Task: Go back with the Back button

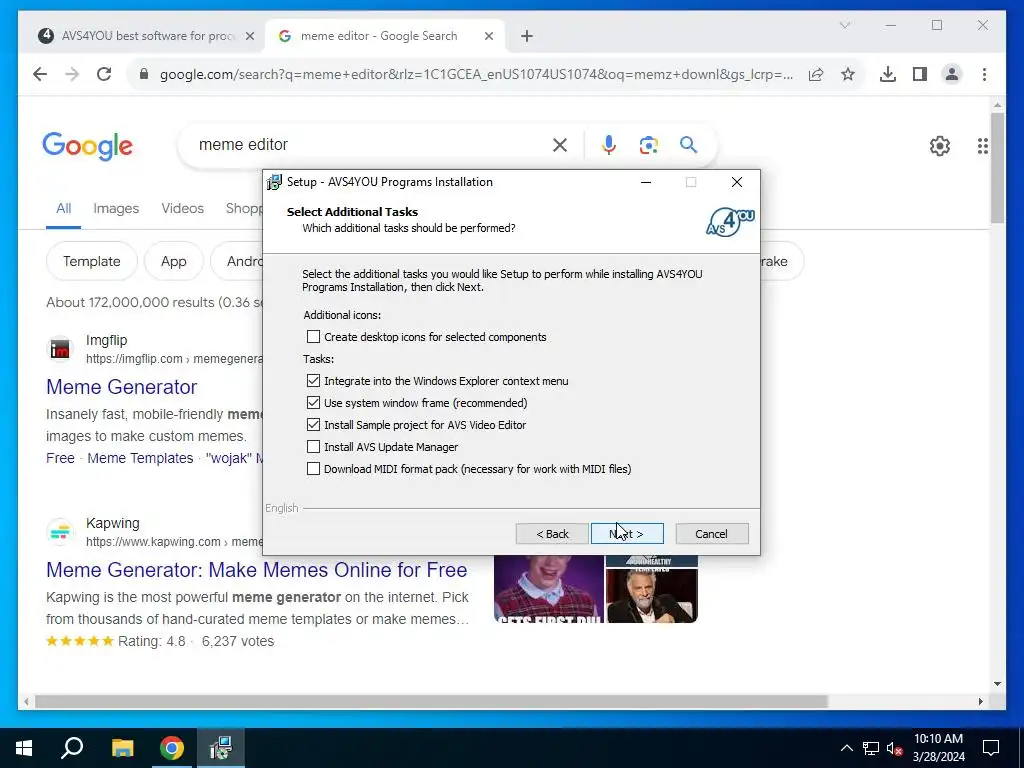Action: click(552, 534)
